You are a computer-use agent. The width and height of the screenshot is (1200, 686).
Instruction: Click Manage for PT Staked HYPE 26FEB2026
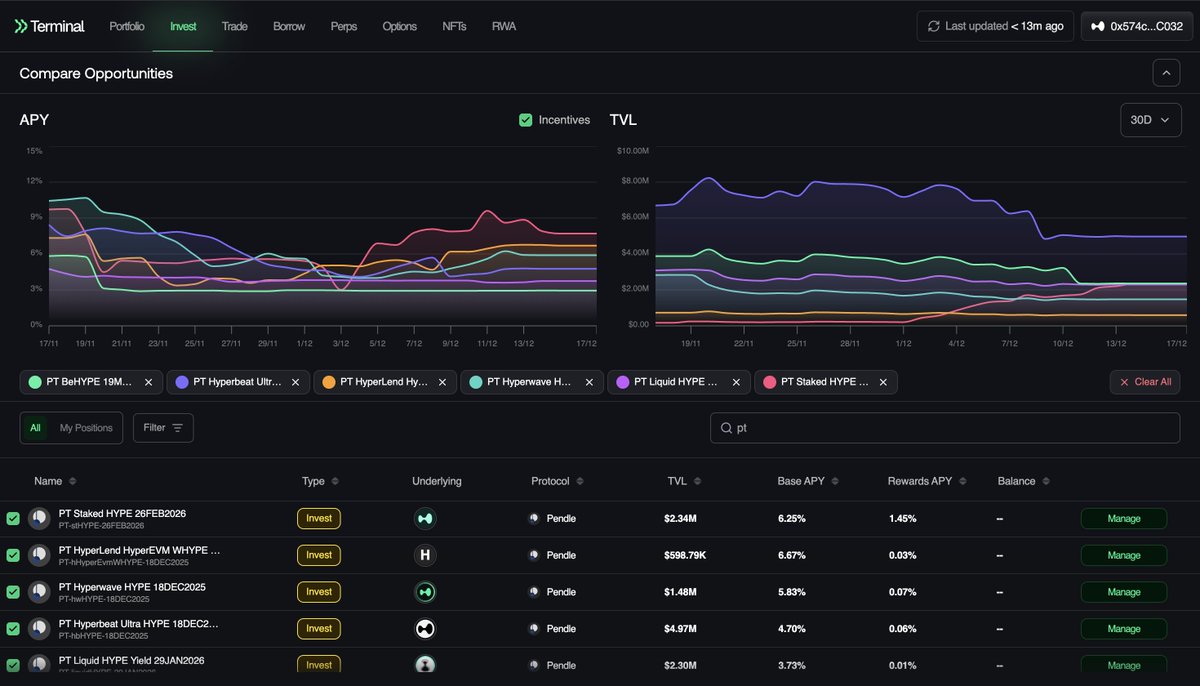pyautogui.click(x=1124, y=519)
